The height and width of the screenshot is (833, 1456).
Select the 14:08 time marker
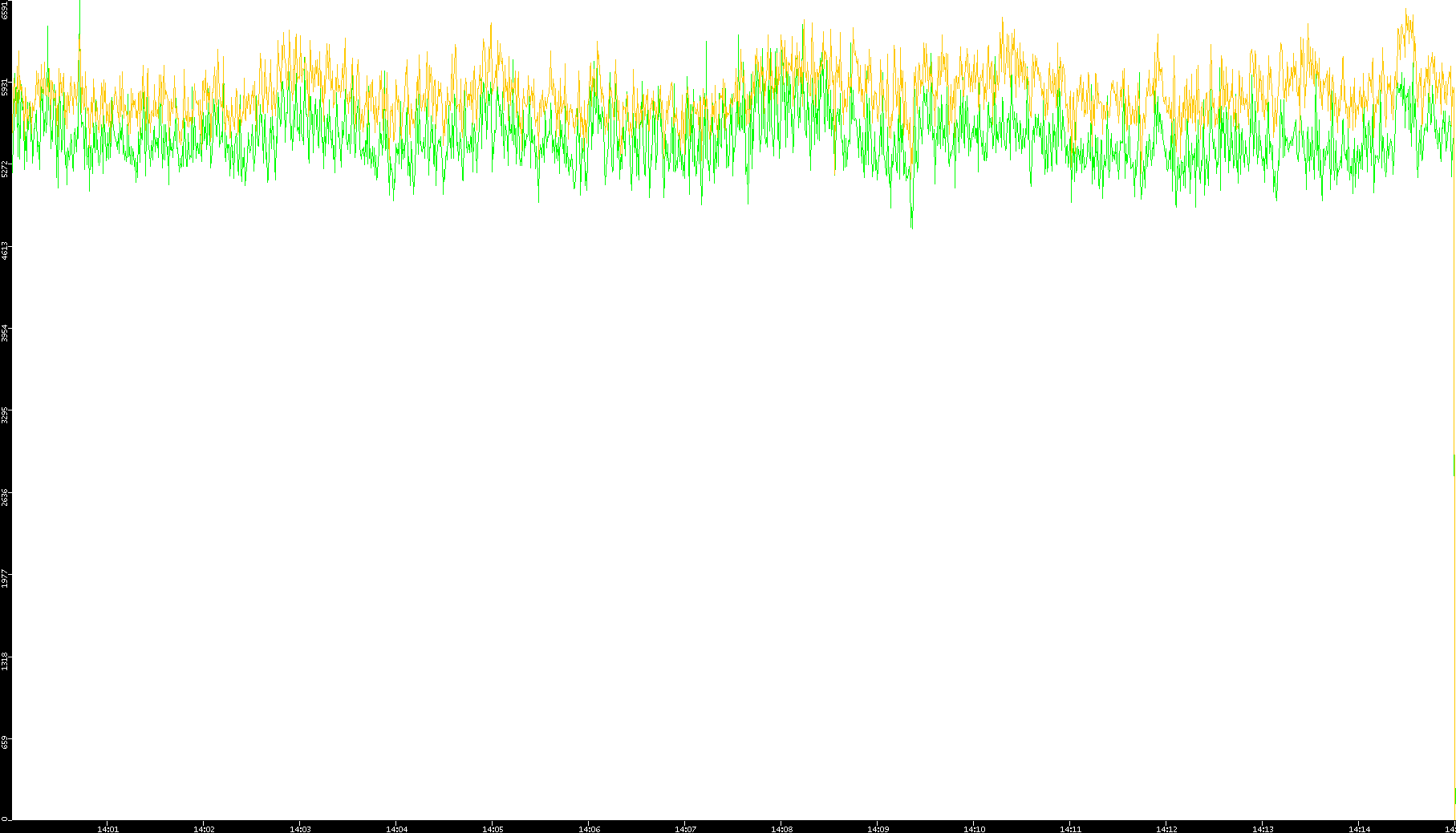pos(781,829)
